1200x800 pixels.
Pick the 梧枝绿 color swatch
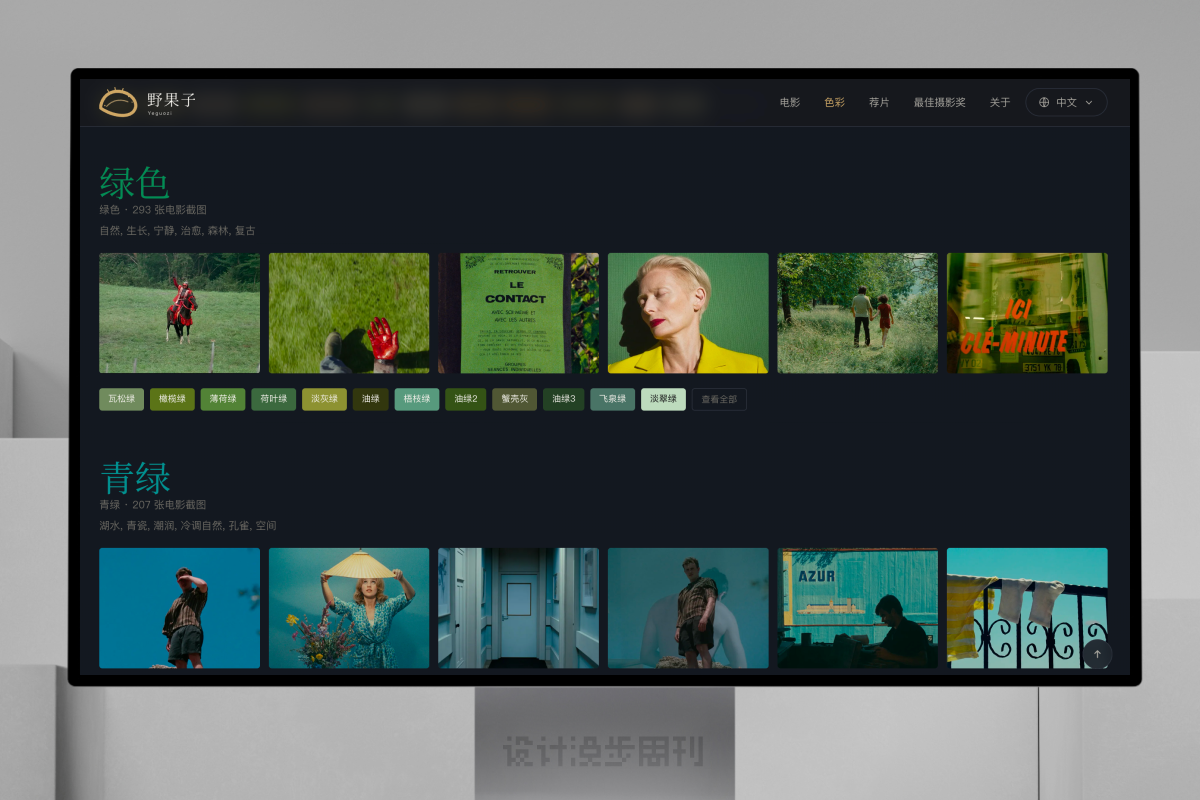[417, 399]
